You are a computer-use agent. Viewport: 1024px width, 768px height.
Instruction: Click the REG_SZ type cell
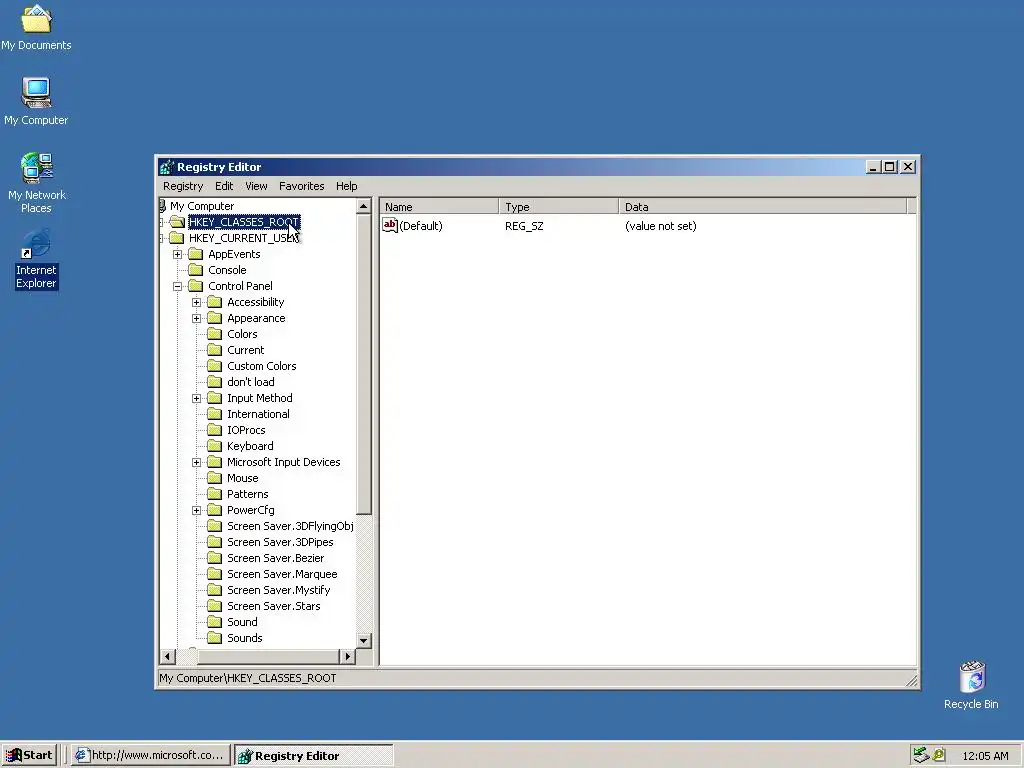coord(524,226)
